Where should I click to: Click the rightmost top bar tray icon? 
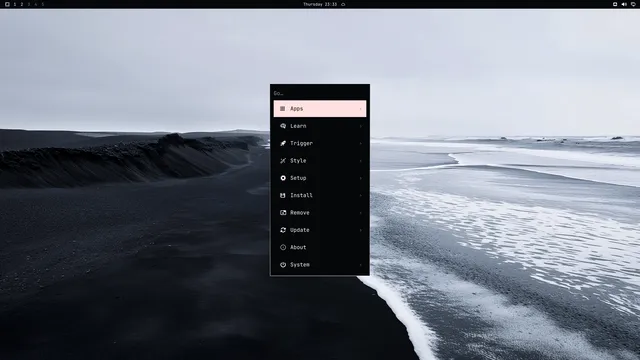tap(633, 4)
